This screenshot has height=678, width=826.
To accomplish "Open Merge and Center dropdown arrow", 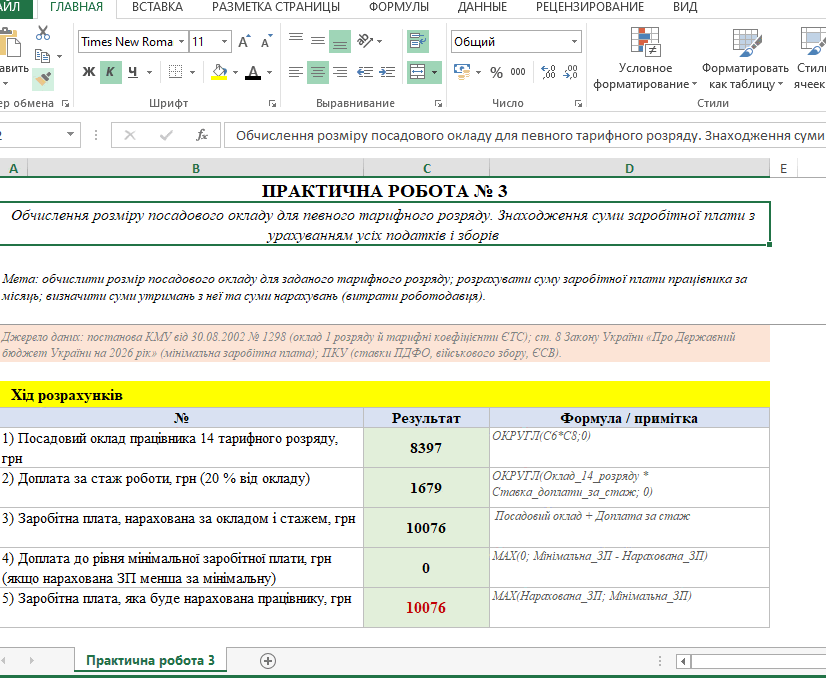I will [x=435, y=72].
